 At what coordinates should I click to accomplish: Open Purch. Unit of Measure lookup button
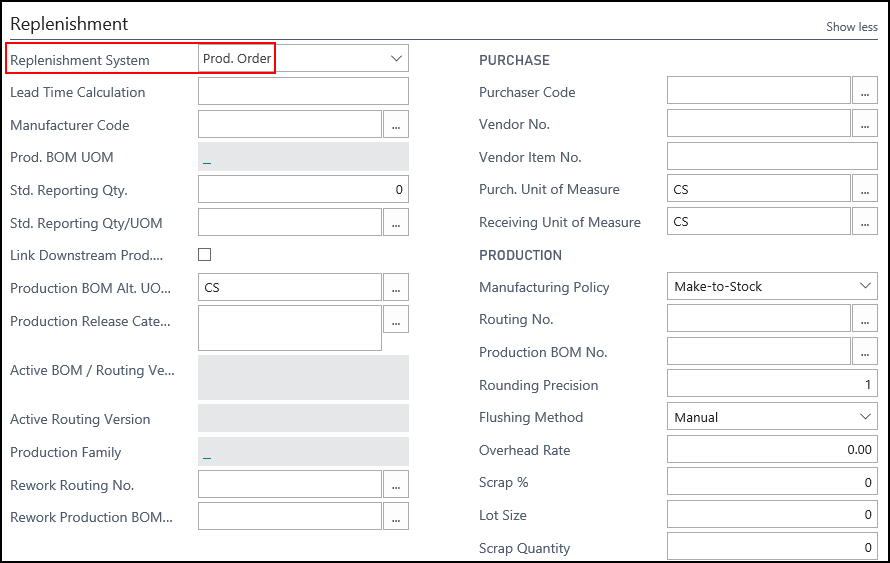tap(865, 189)
